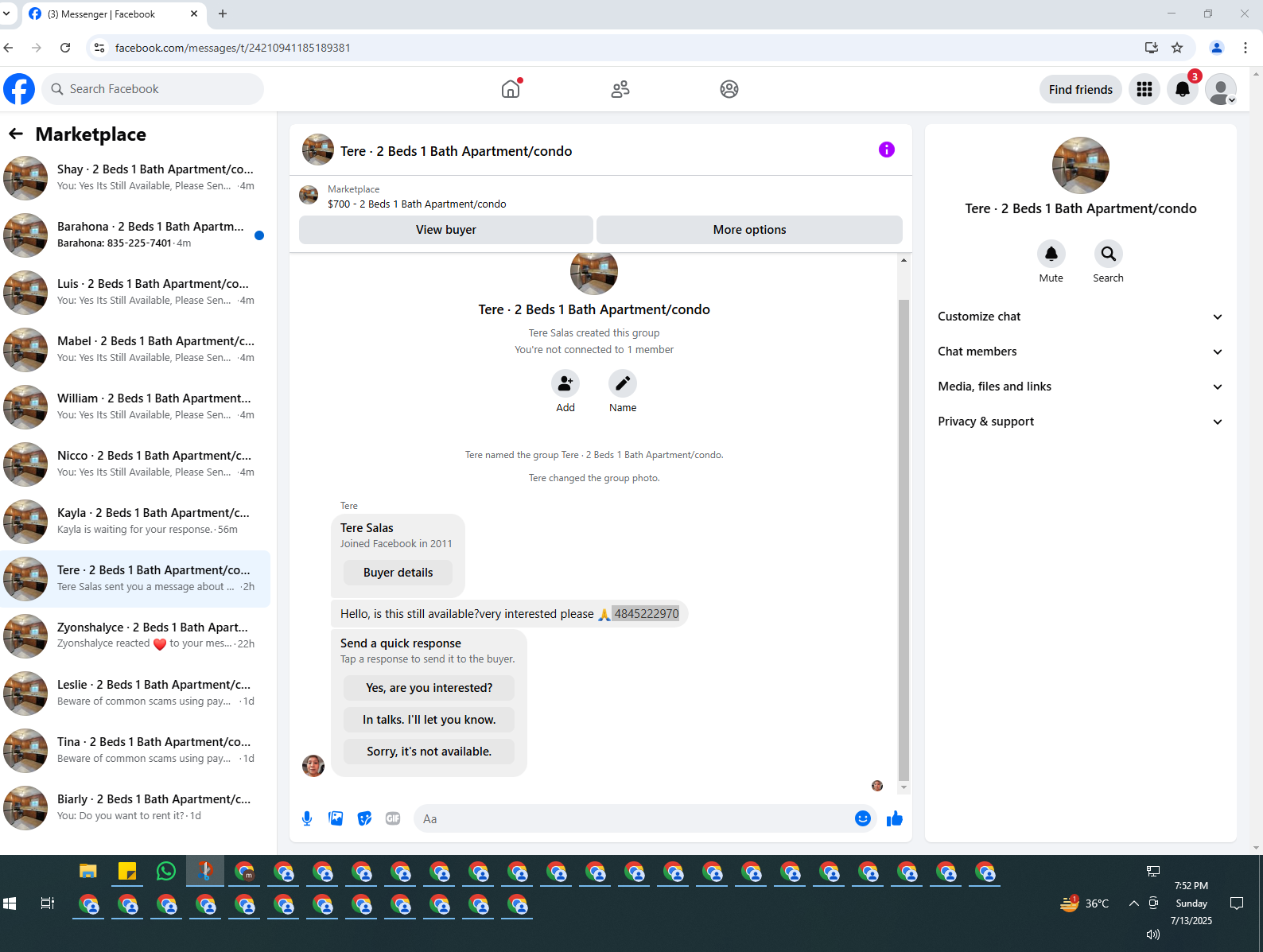Open Windows notification center icon
Viewport: 1263px width, 952px height.
[1237, 903]
